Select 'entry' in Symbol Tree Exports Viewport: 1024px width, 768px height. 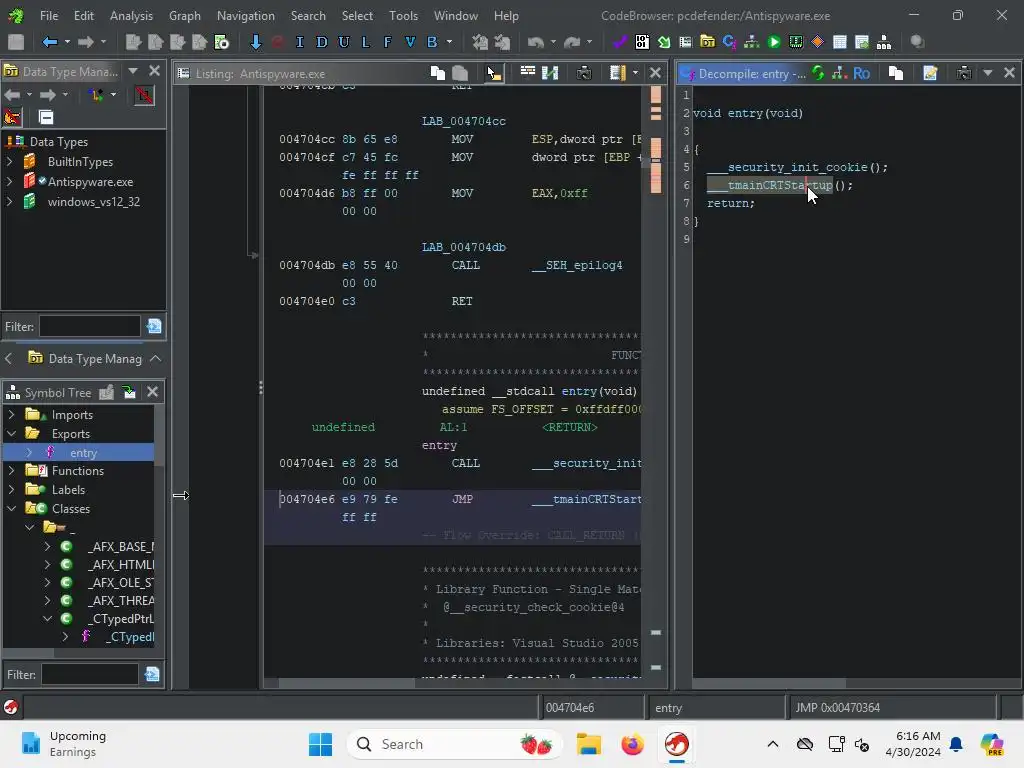tap(84, 453)
